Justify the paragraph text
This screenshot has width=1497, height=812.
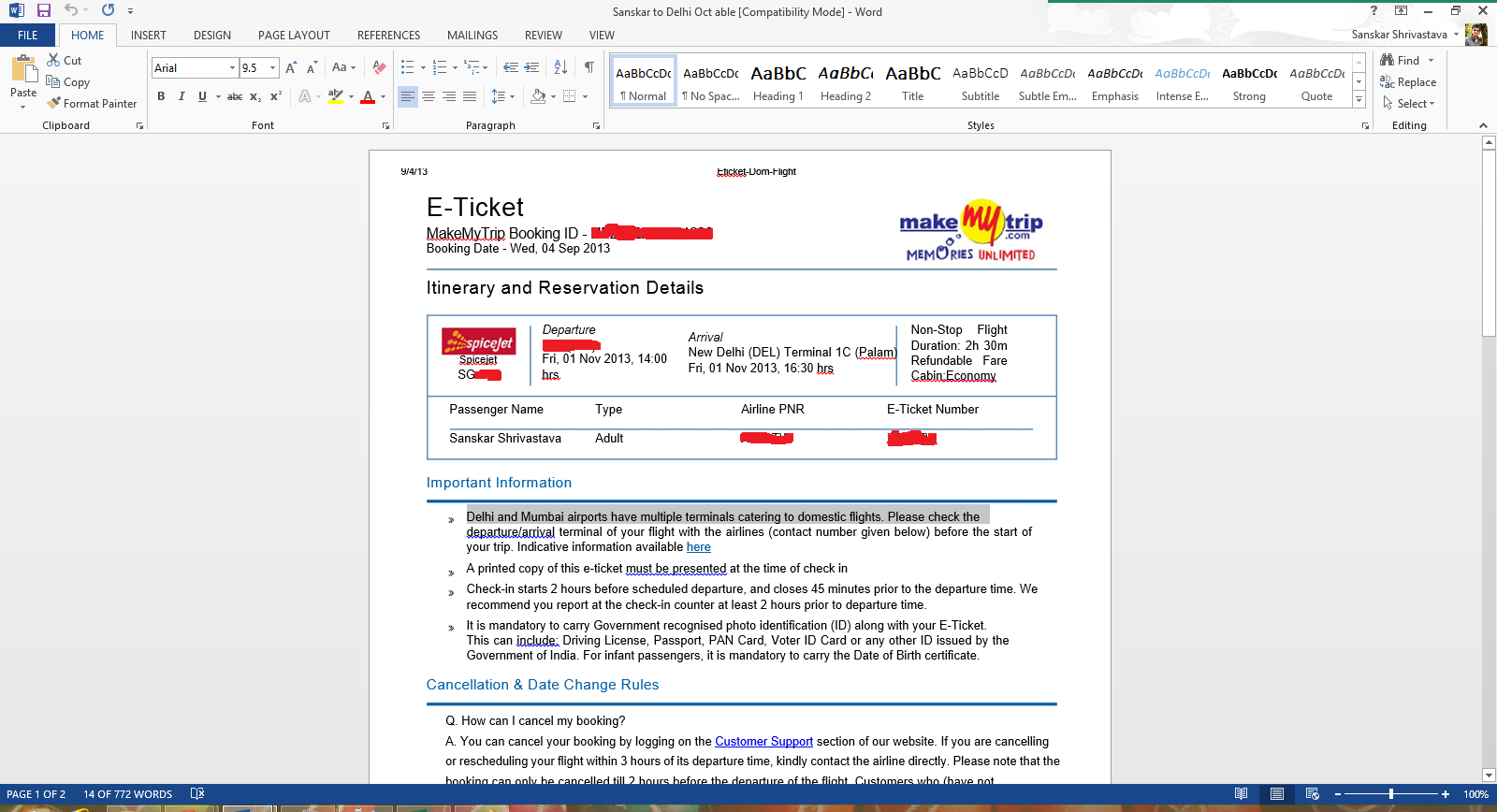click(470, 96)
